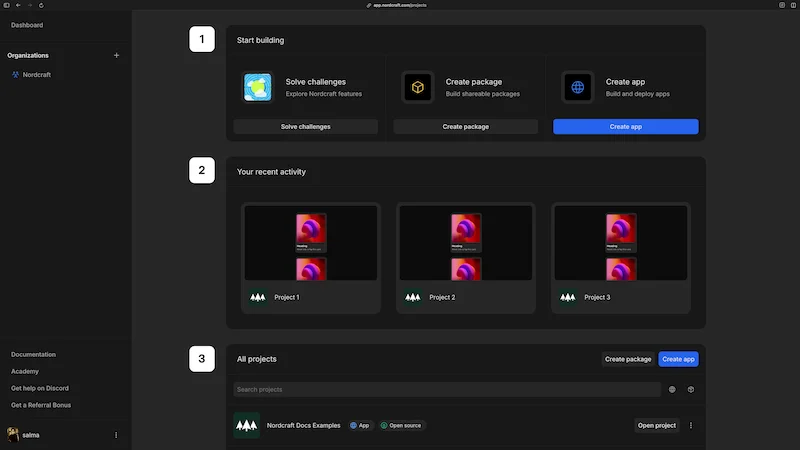800x450 pixels.
Task: Click the Project 3 tree logo icon
Action: coord(568,297)
